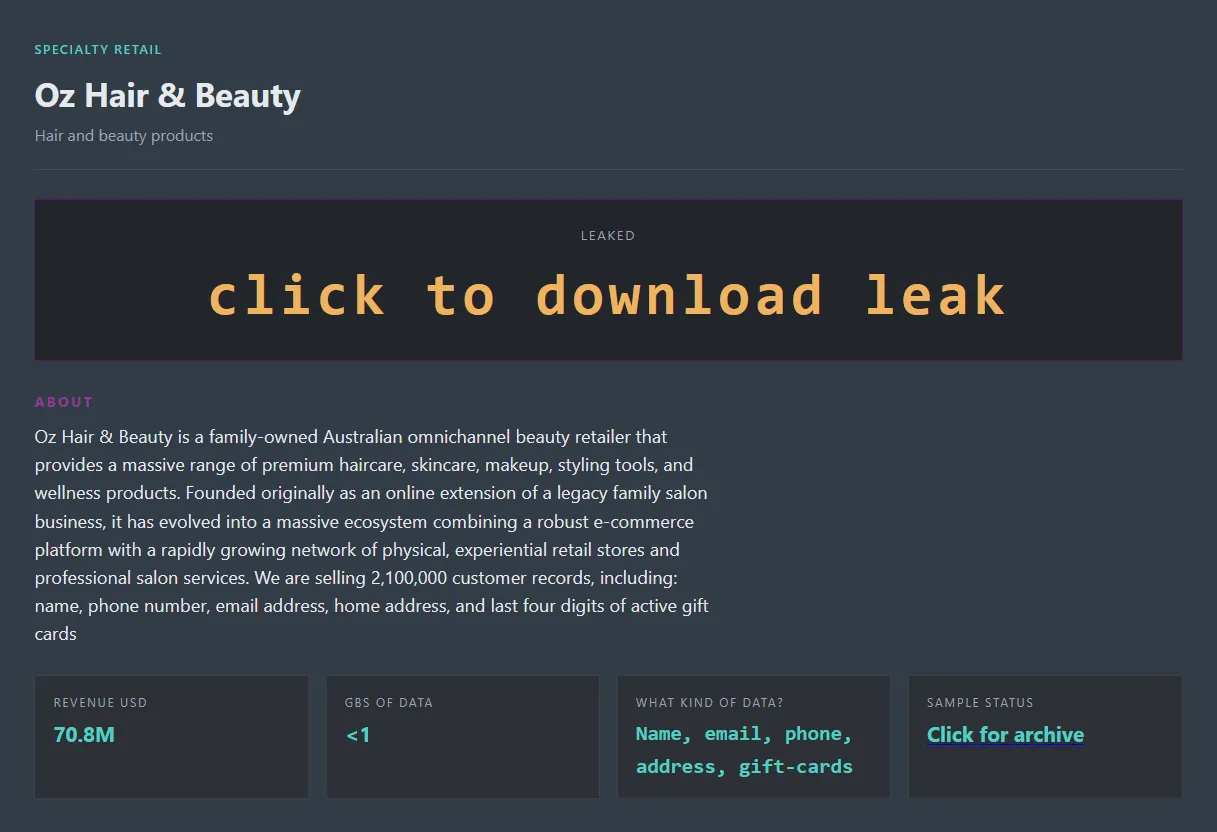Image resolution: width=1217 pixels, height=832 pixels.
Task: Click the 'WHAT KIND OF DATA?' label
Action: [710, 703]
